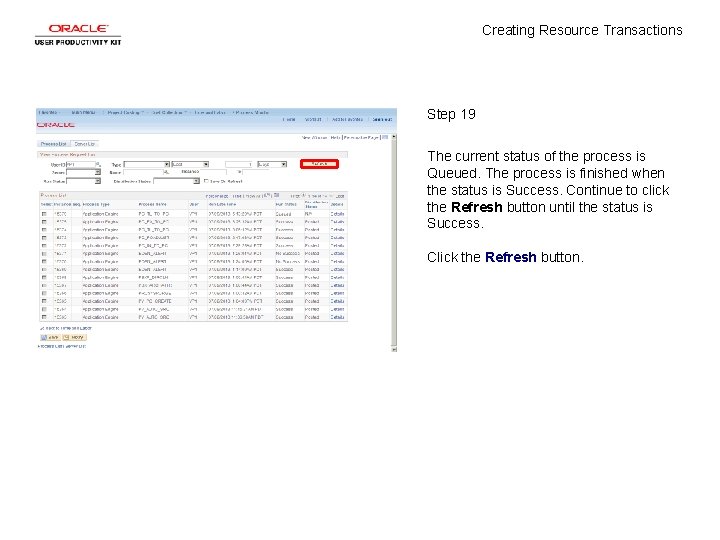This screenshot has height=540, width=720.
Task: Select the checkbox in the Queued row
Action: pos(44,214)
